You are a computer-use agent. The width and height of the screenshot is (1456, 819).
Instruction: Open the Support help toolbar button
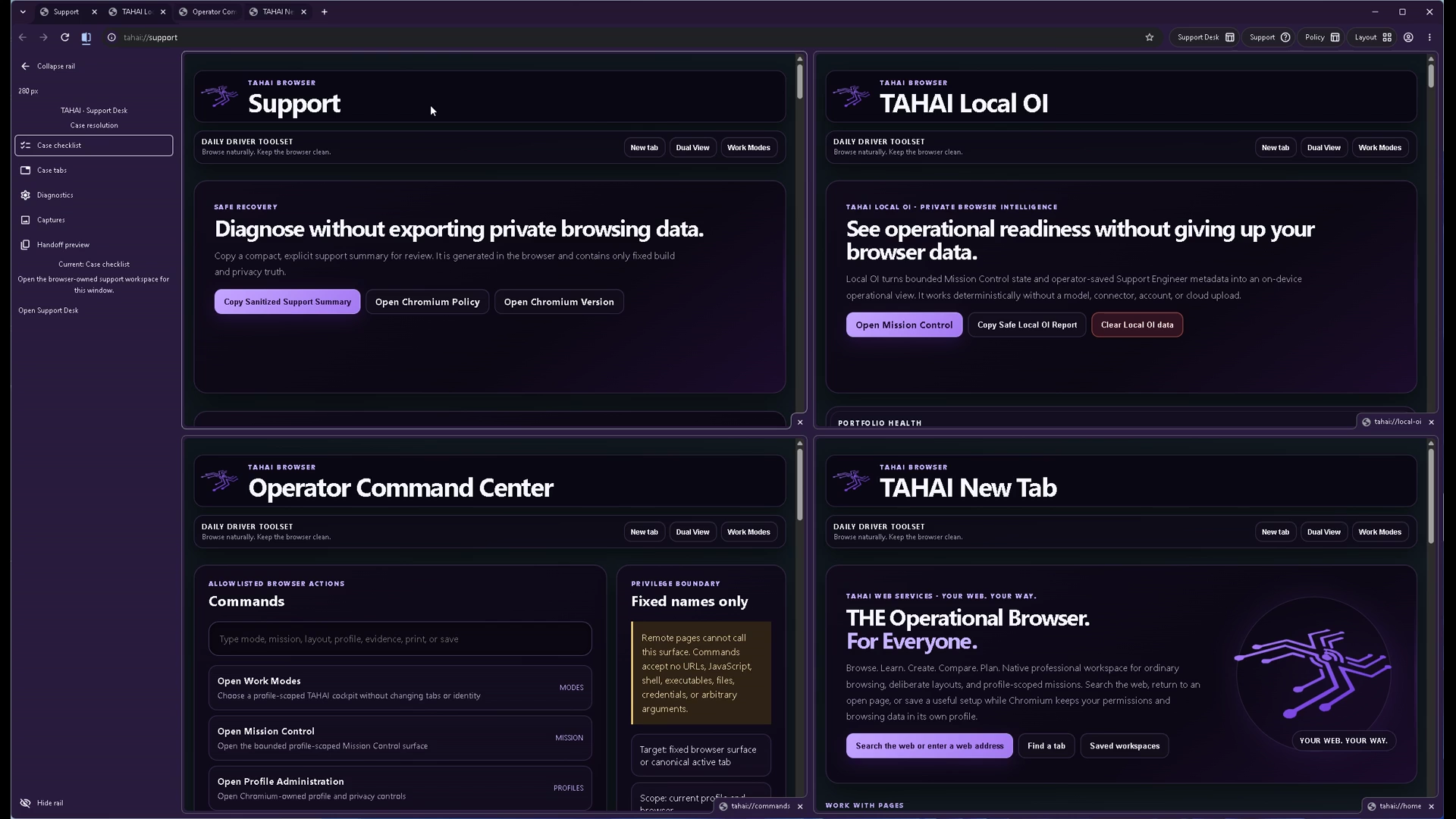point(1270,37)
